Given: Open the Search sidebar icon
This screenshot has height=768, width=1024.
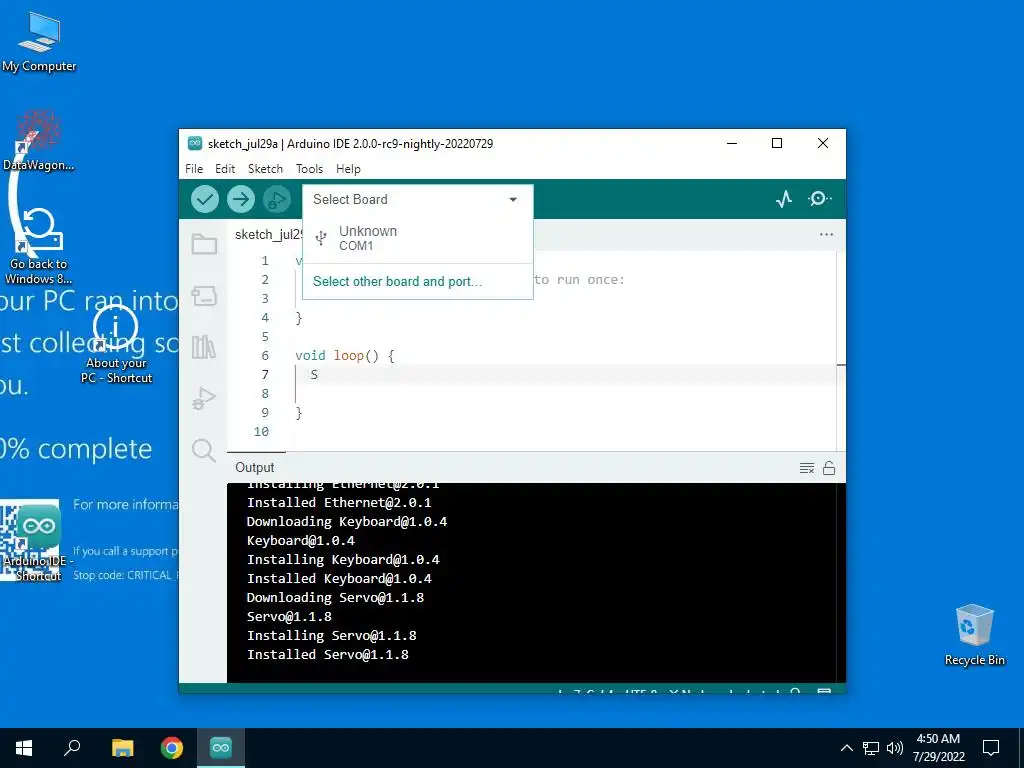Looking at the screenshot, I should (204, 450).
